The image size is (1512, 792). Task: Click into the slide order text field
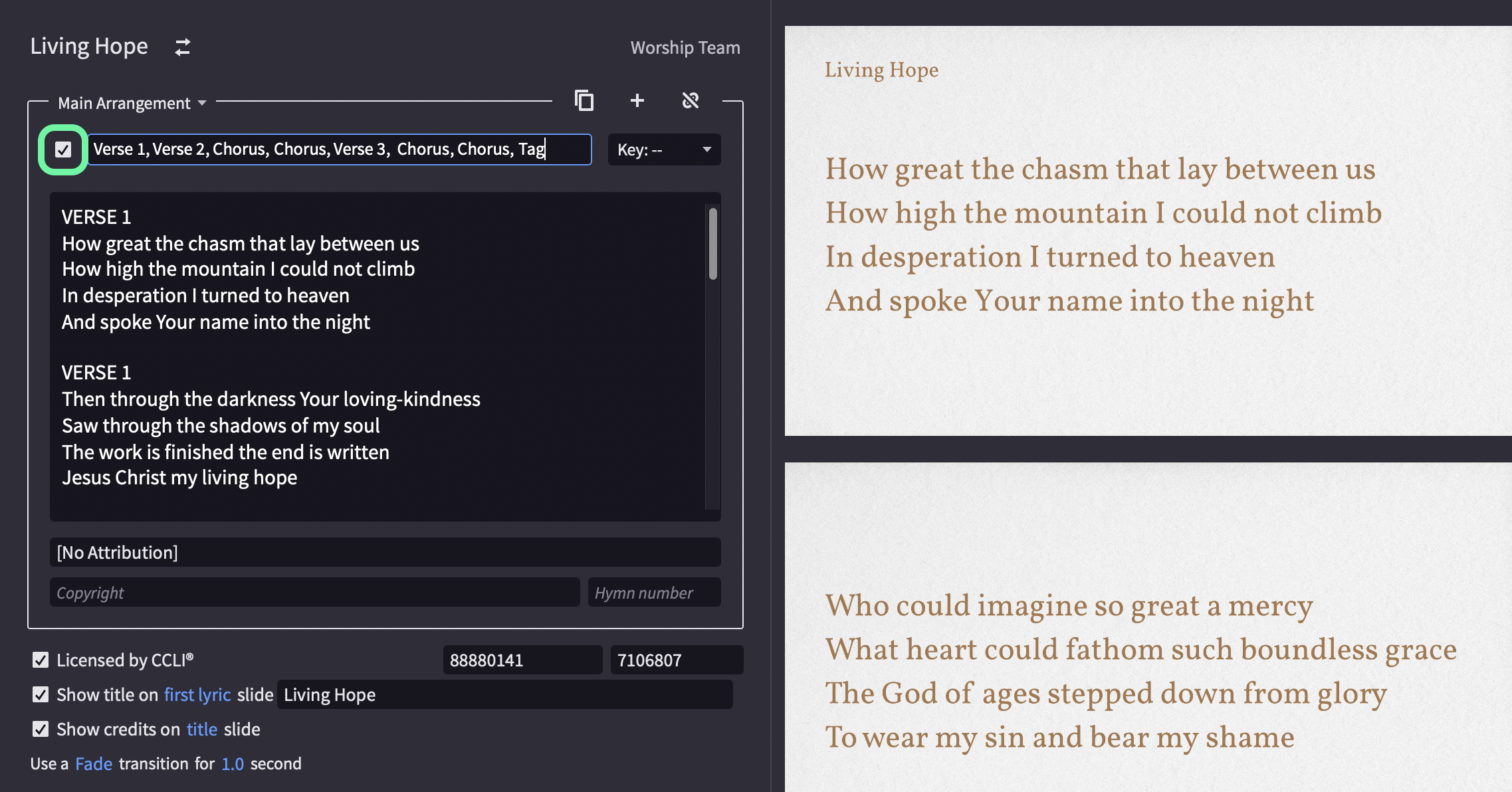point(340,149)
